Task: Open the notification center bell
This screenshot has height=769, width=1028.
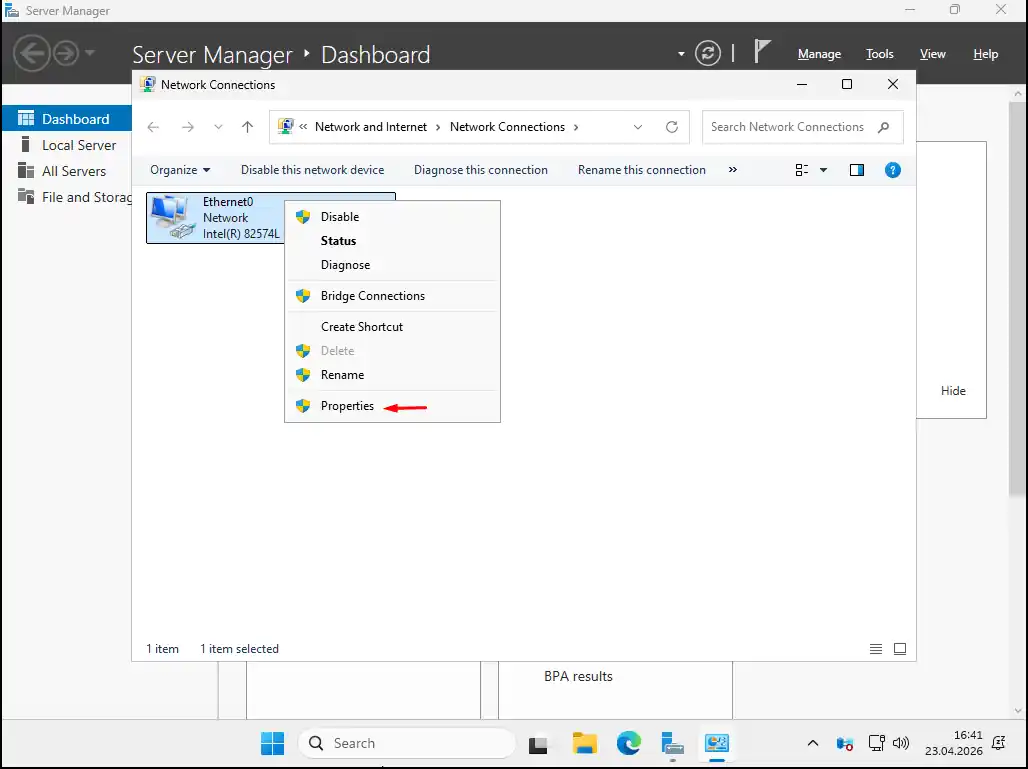Action: 998,743
